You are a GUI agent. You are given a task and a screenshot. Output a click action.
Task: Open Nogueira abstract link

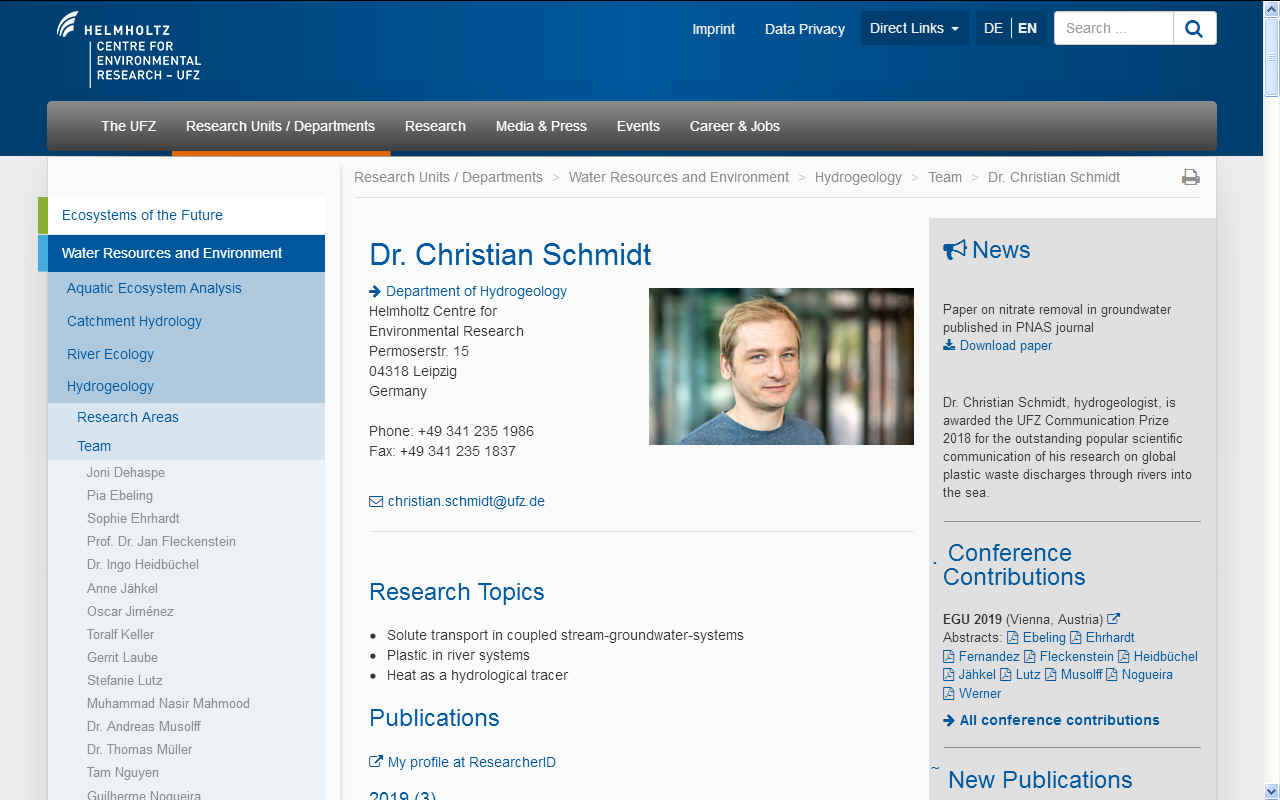[x=1147, y=674]
